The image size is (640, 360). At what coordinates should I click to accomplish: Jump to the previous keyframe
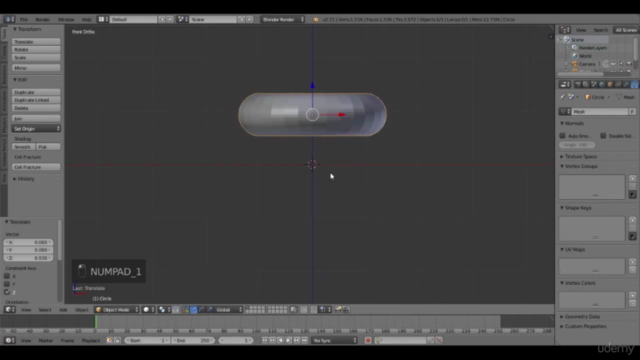[x=272, y=340]
